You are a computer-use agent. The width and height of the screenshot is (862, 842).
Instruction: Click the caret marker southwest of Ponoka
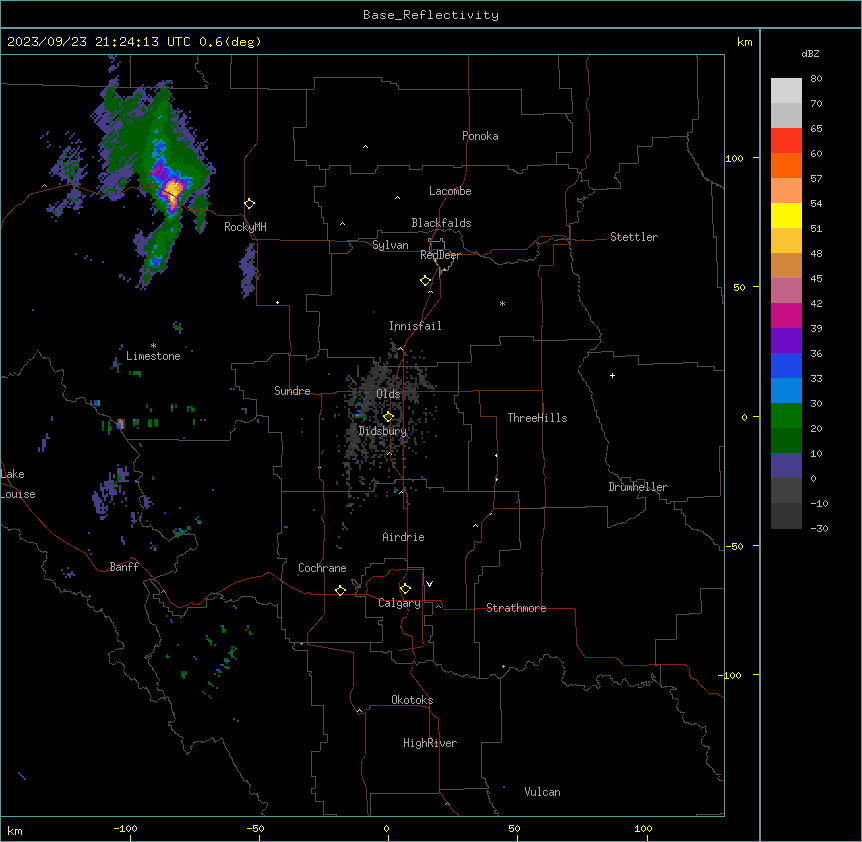(365, 147)
